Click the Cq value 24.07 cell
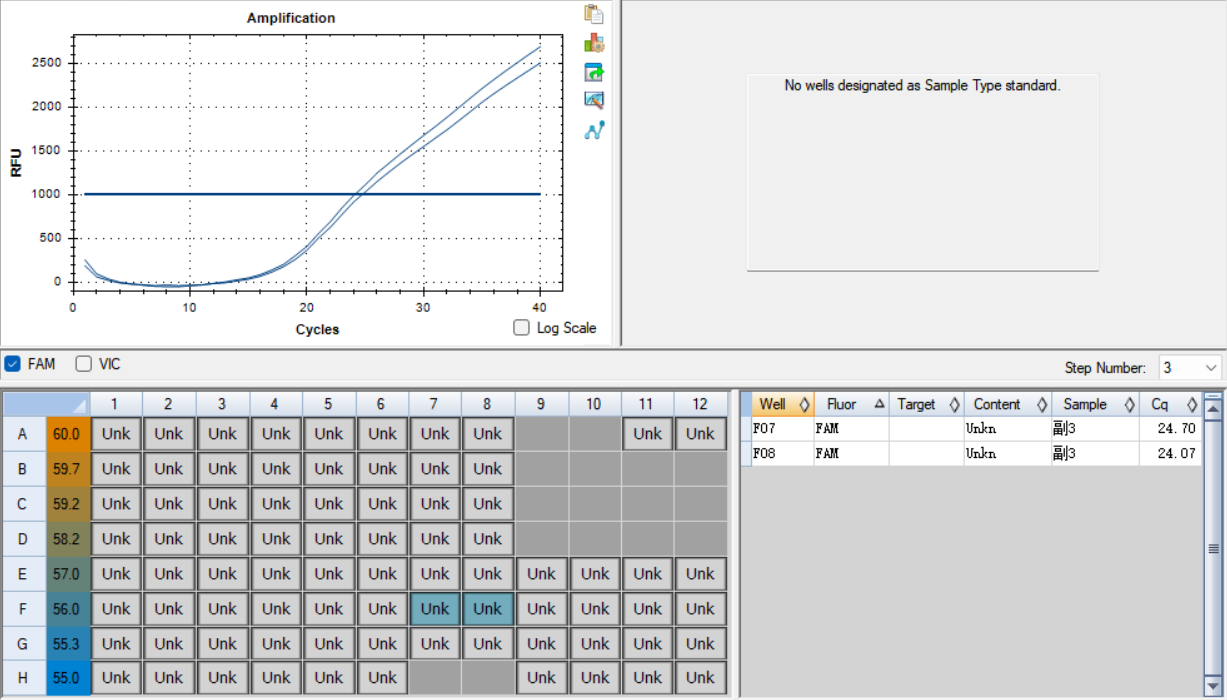This screenshot has width=1227, height=700. 1171,453
